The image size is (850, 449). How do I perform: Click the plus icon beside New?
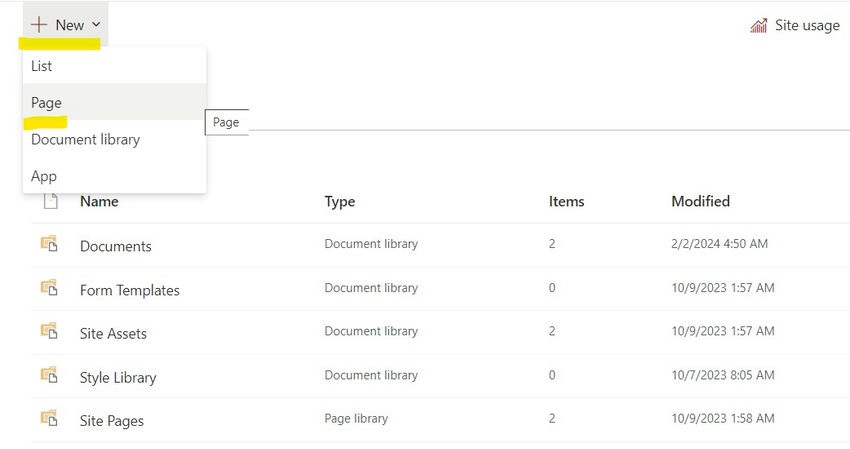pos(39,24)
